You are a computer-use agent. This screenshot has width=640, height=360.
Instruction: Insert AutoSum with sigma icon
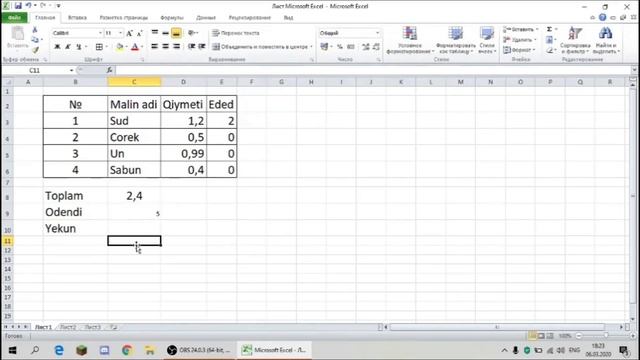click(549, 29)
